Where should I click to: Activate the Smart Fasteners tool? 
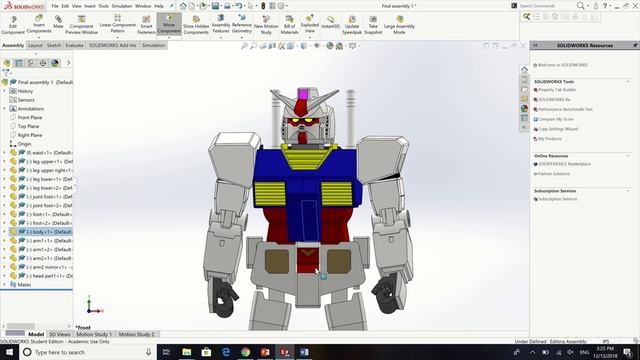pos(146,25)
